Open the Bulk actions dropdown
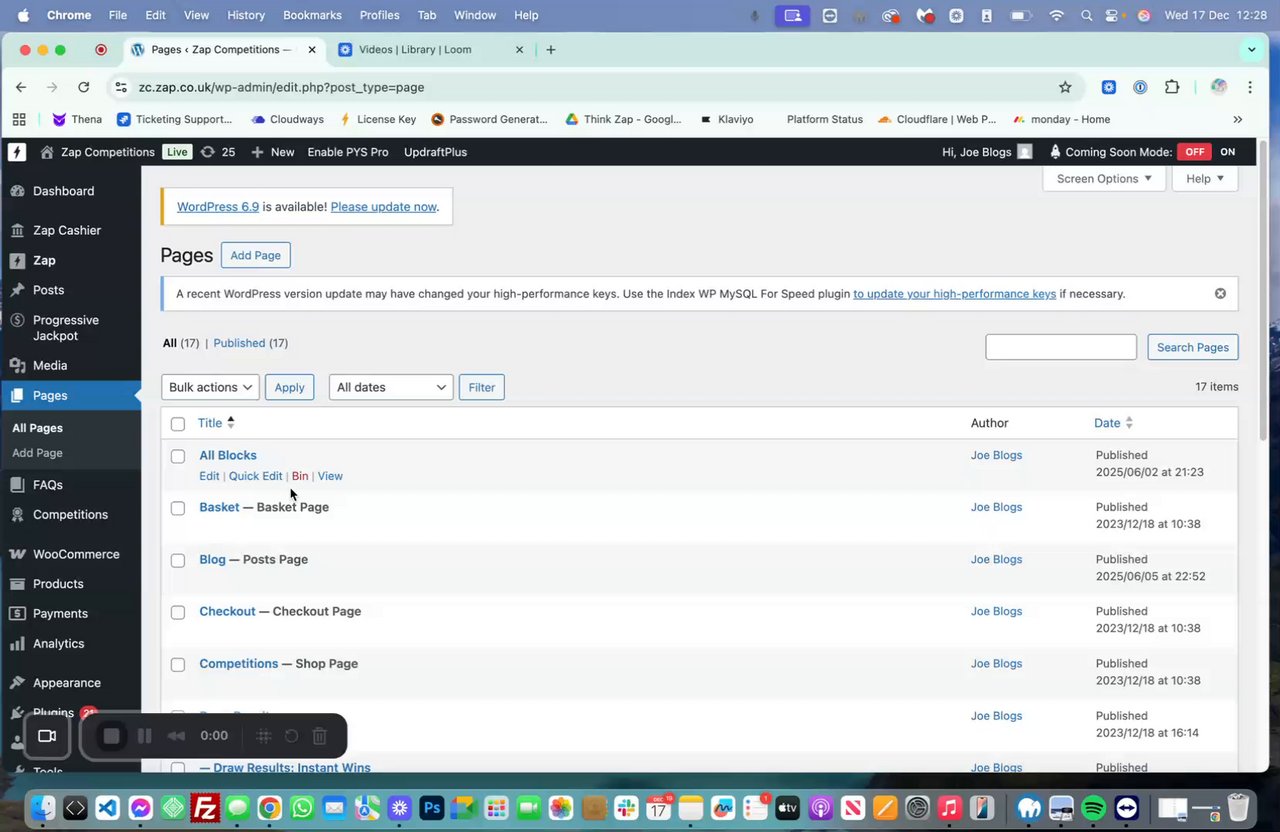The height and width of the screenshot is (832, 1280). point(210,387)
